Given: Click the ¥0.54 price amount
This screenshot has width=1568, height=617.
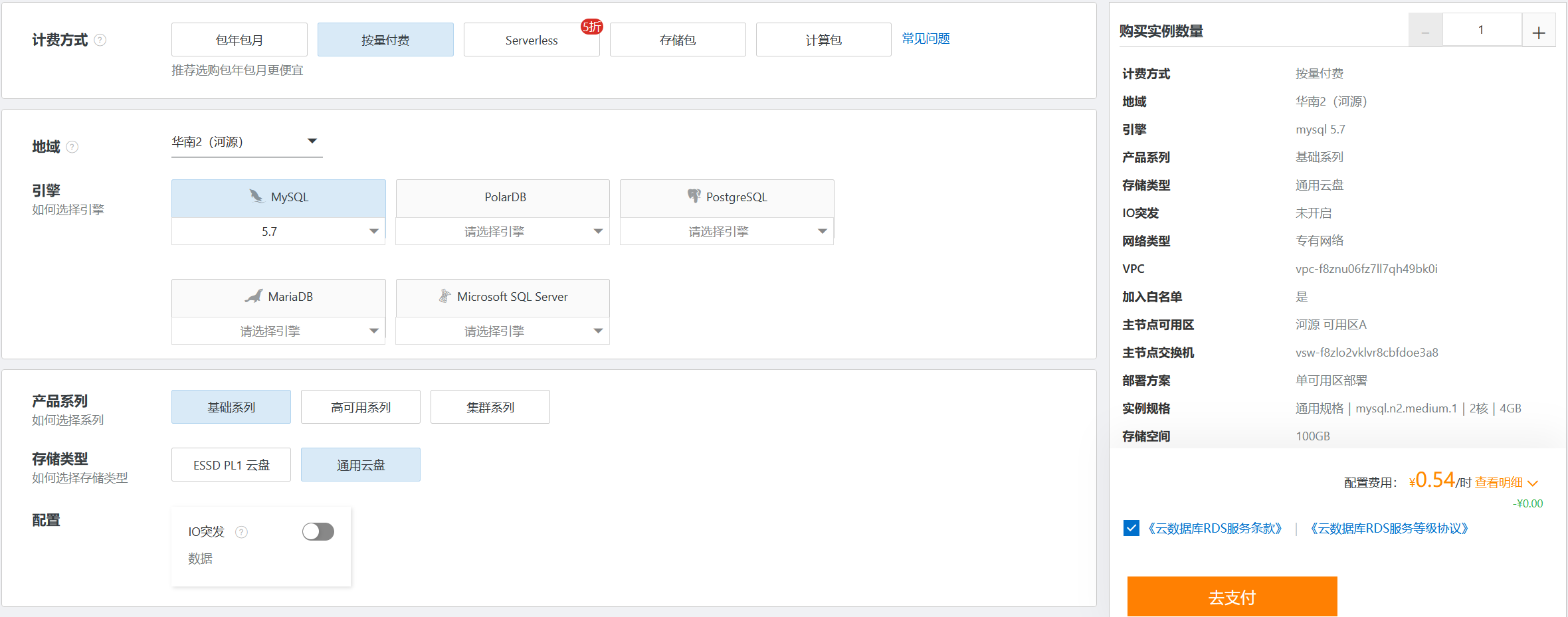Looking at the screenshot, I should tap(1432, 480).
